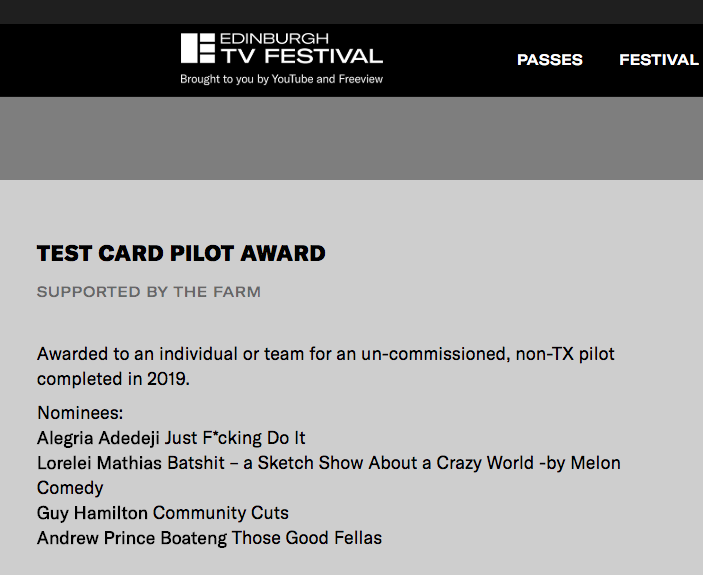703x575 pixels.
Task: Click the Test Card Pilot Award heading
Action: [181, 253]
